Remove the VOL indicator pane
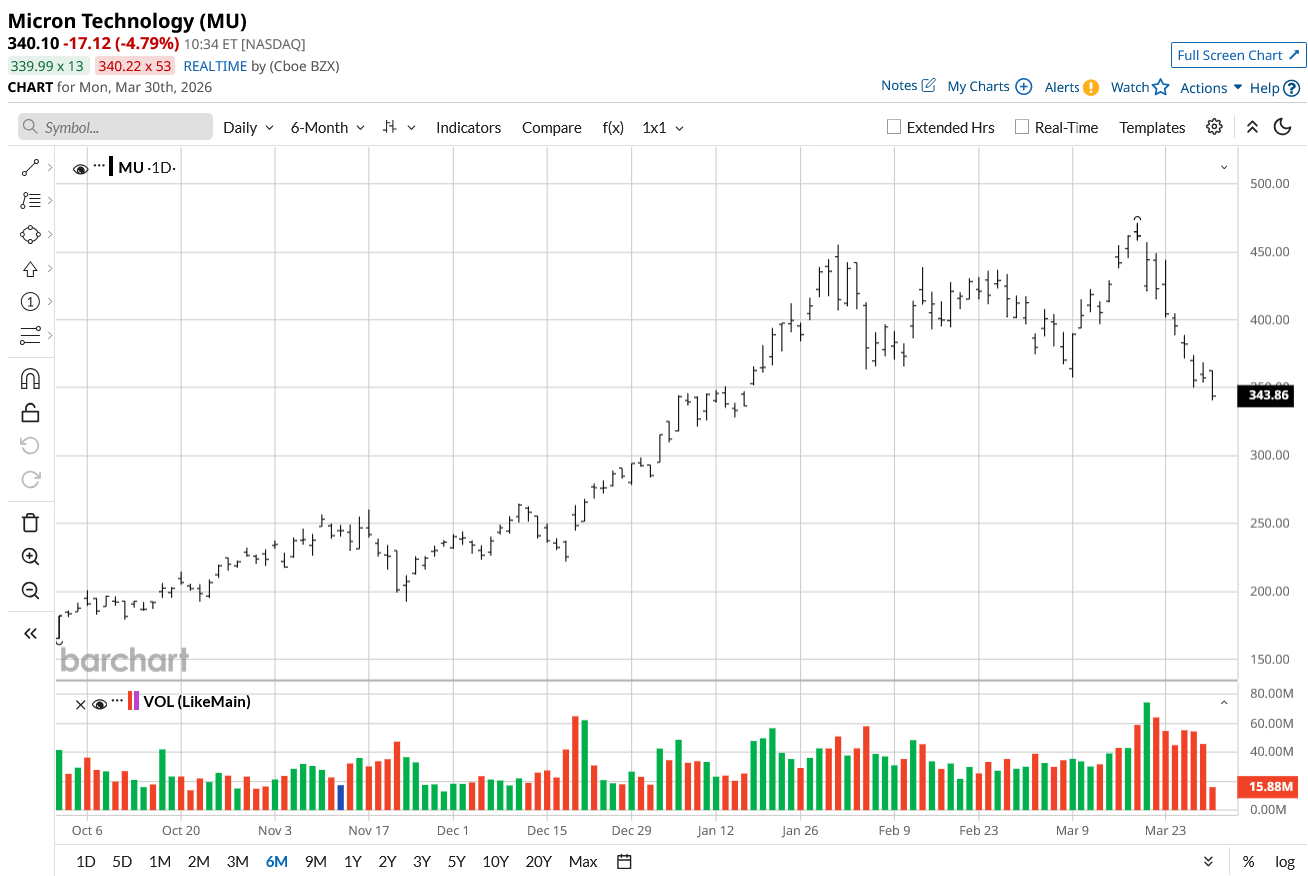 coord(81,704)
